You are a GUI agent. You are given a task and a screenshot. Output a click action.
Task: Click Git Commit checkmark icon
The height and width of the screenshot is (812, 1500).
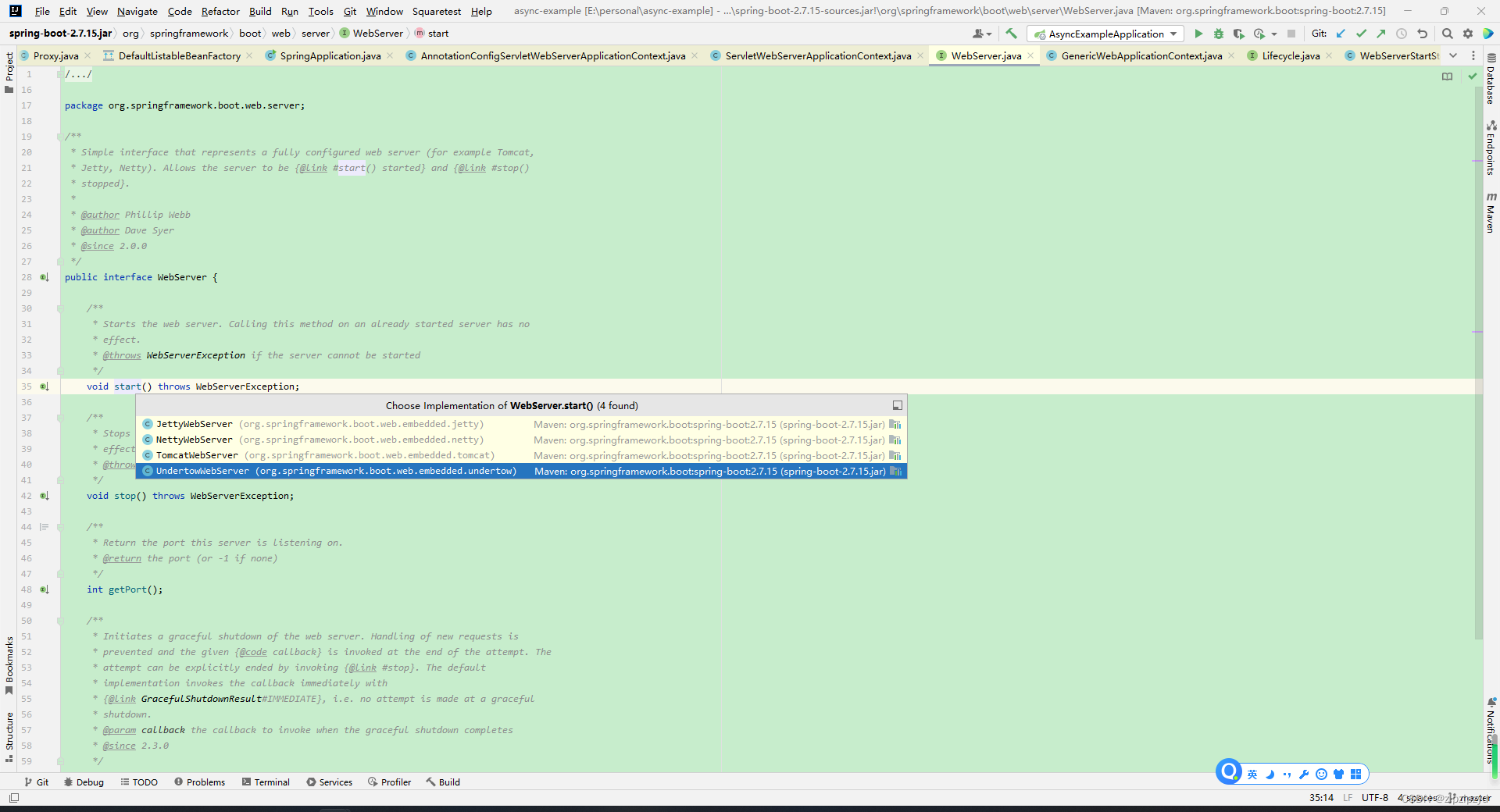1362,34
